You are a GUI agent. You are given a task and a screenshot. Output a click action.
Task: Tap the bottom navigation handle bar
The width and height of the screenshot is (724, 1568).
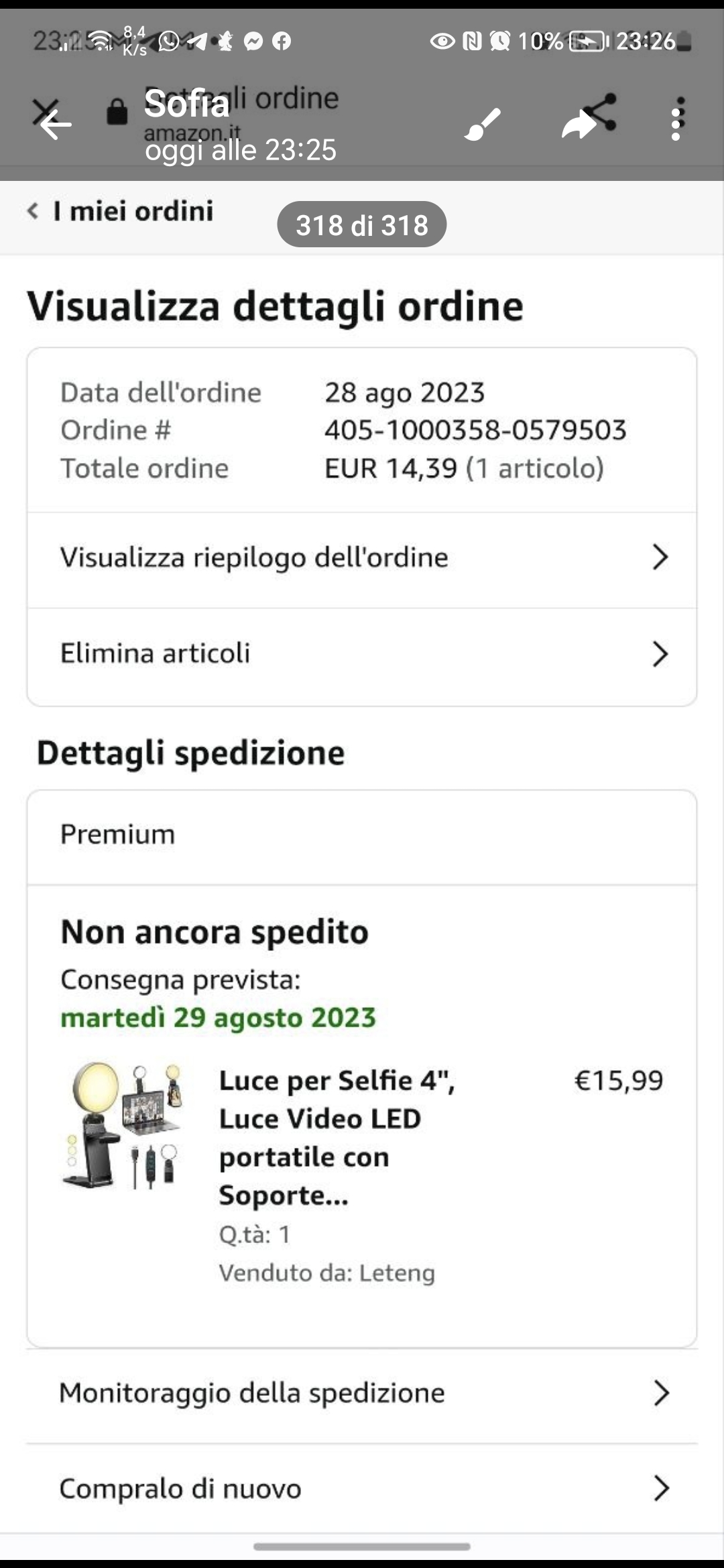pos(362,1547)
